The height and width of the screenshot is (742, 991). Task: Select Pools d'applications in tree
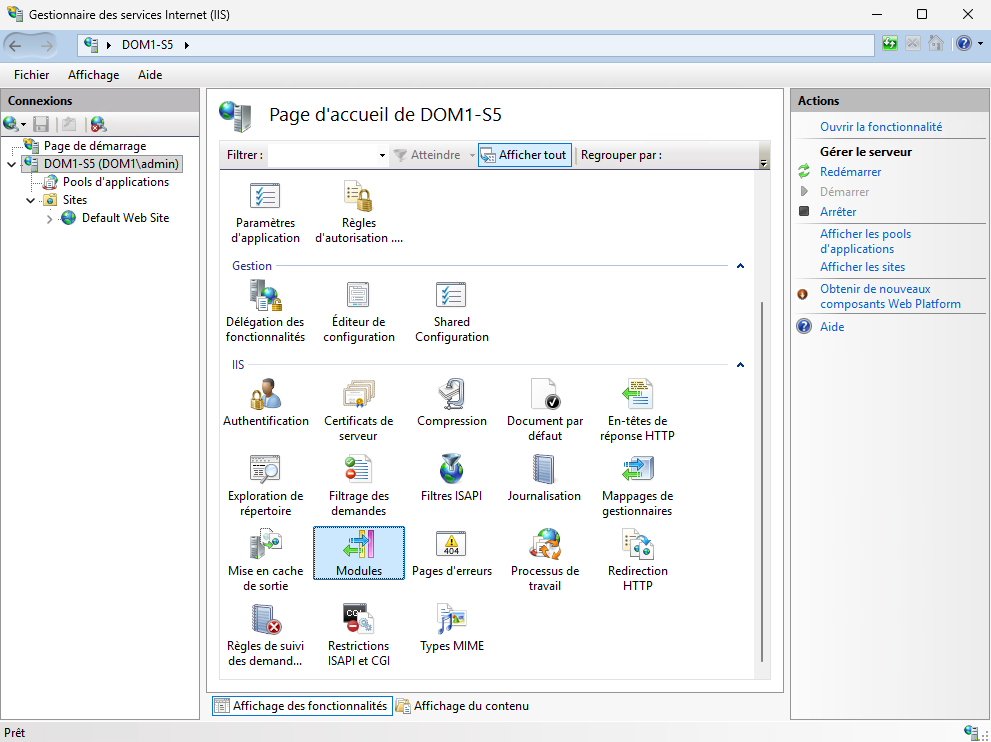click(115, 182)
